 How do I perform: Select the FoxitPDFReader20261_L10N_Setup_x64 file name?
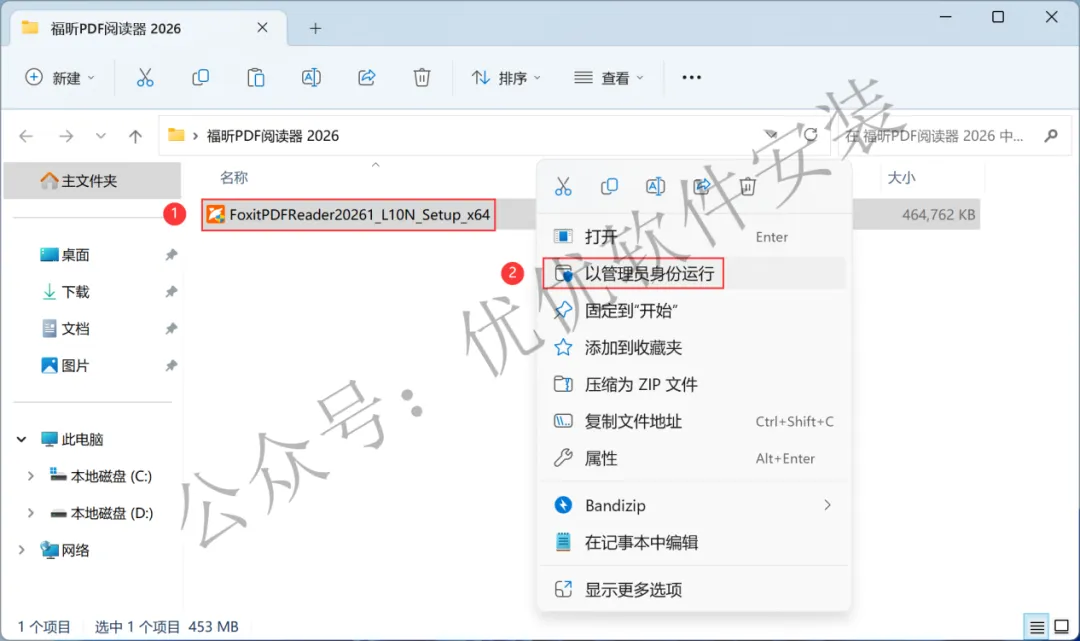point(360,215)
